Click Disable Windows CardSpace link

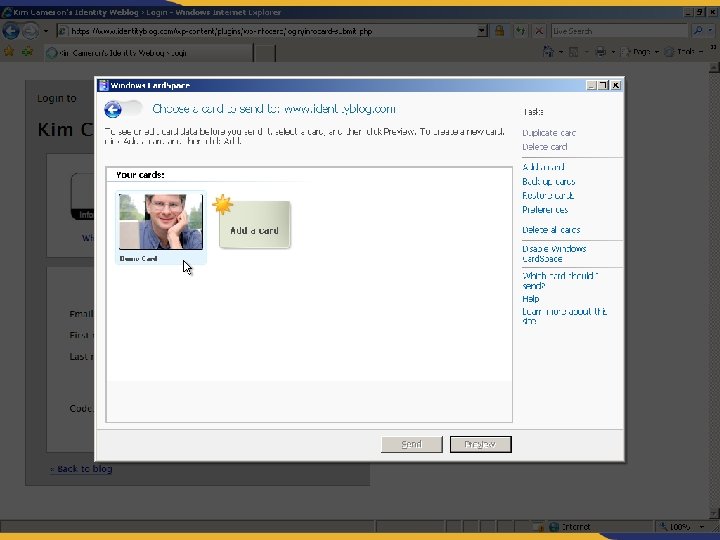coord(554,253)
